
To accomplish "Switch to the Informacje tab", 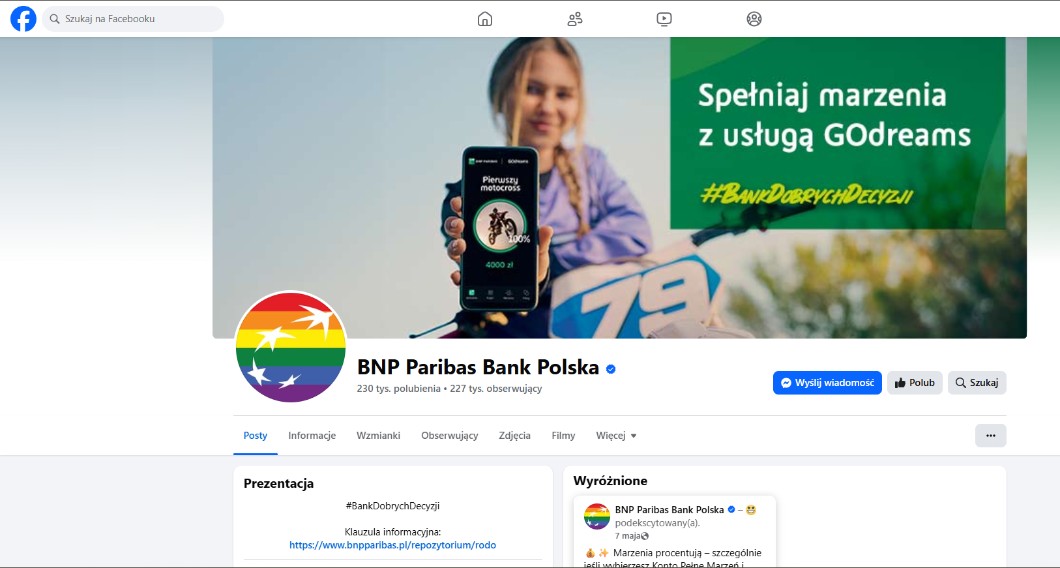I will (x=312, y=435).
